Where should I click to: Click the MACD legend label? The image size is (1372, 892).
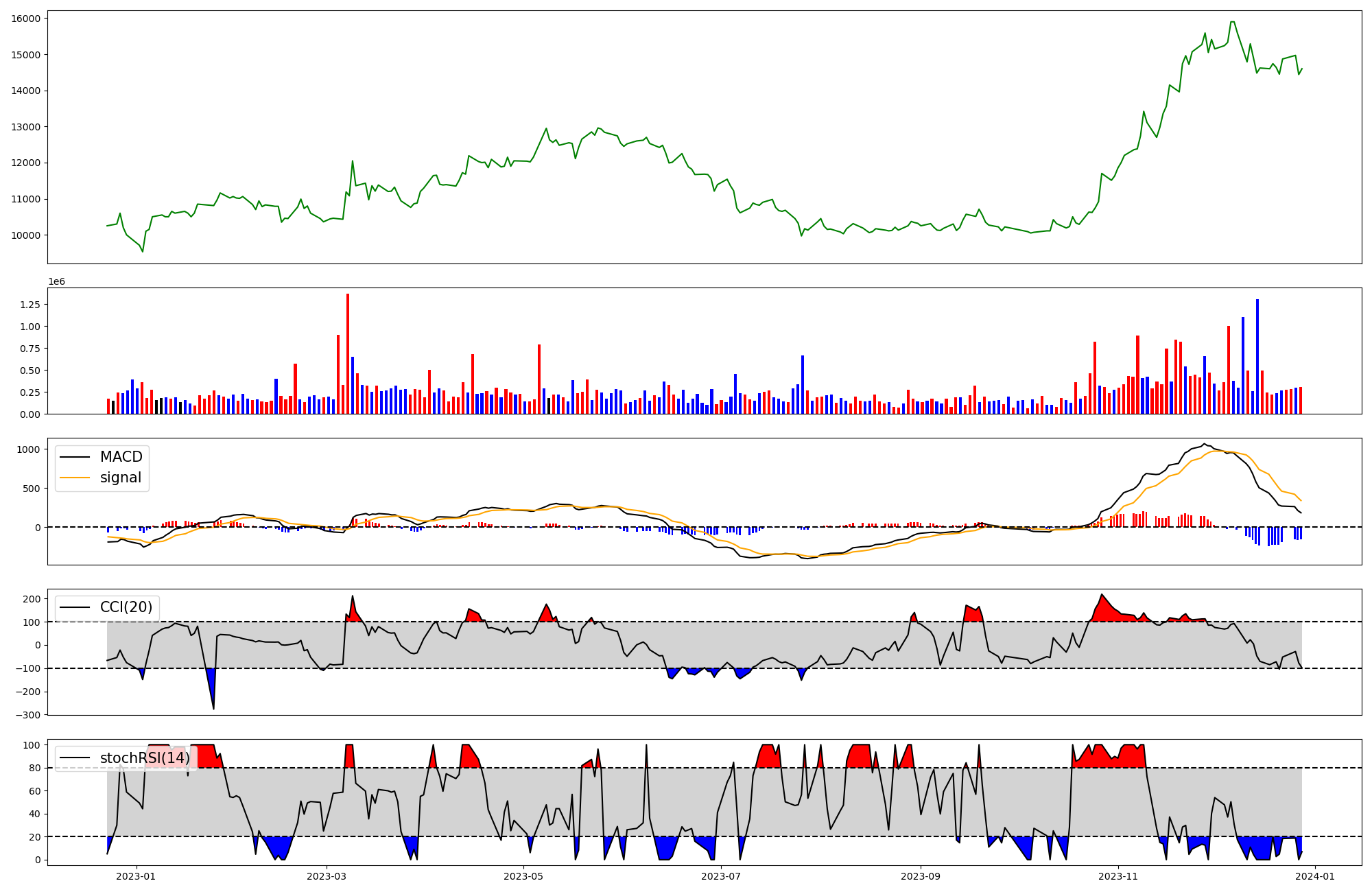pos(121,457)
